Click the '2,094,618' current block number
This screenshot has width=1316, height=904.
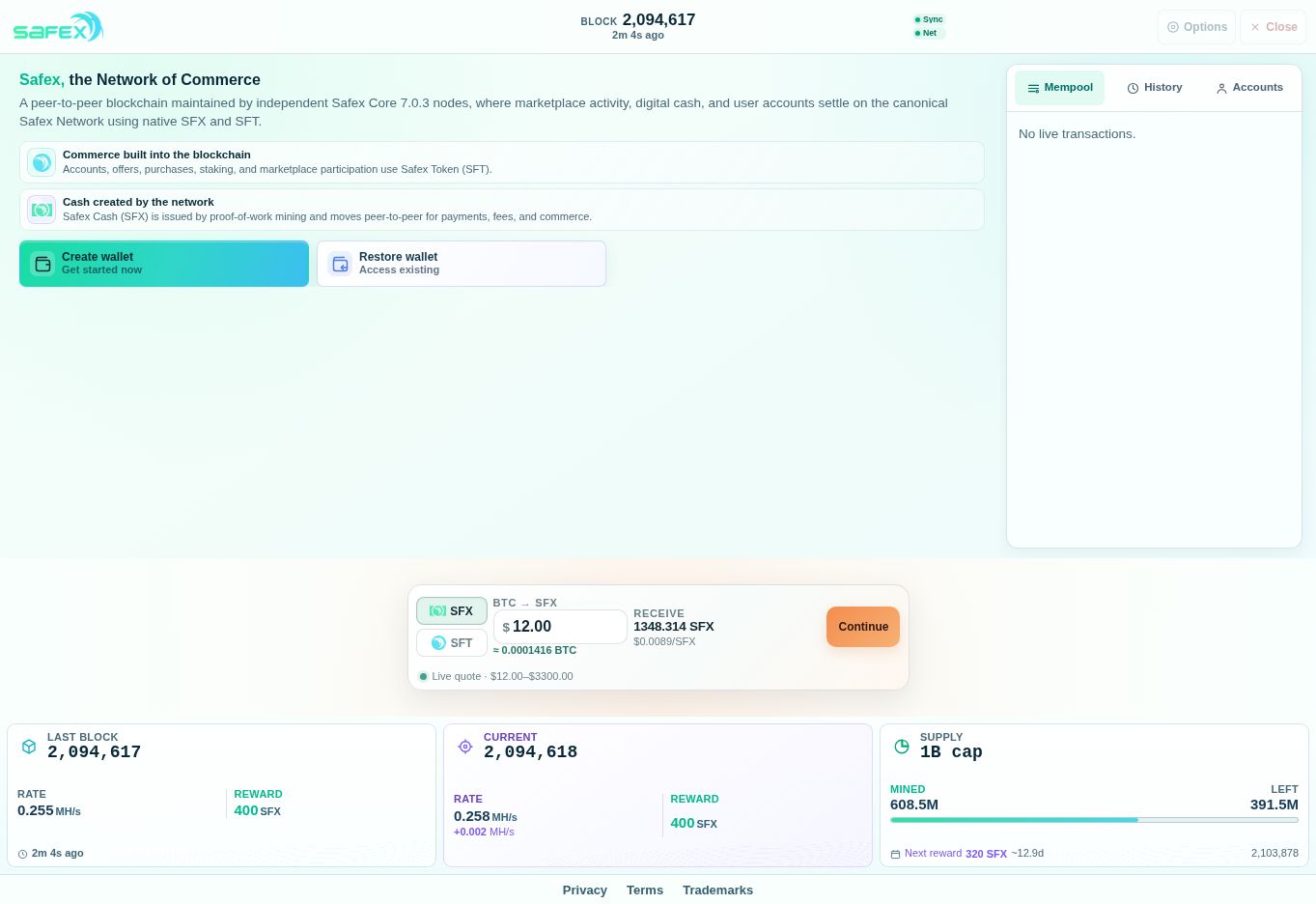tap(530, 752)
